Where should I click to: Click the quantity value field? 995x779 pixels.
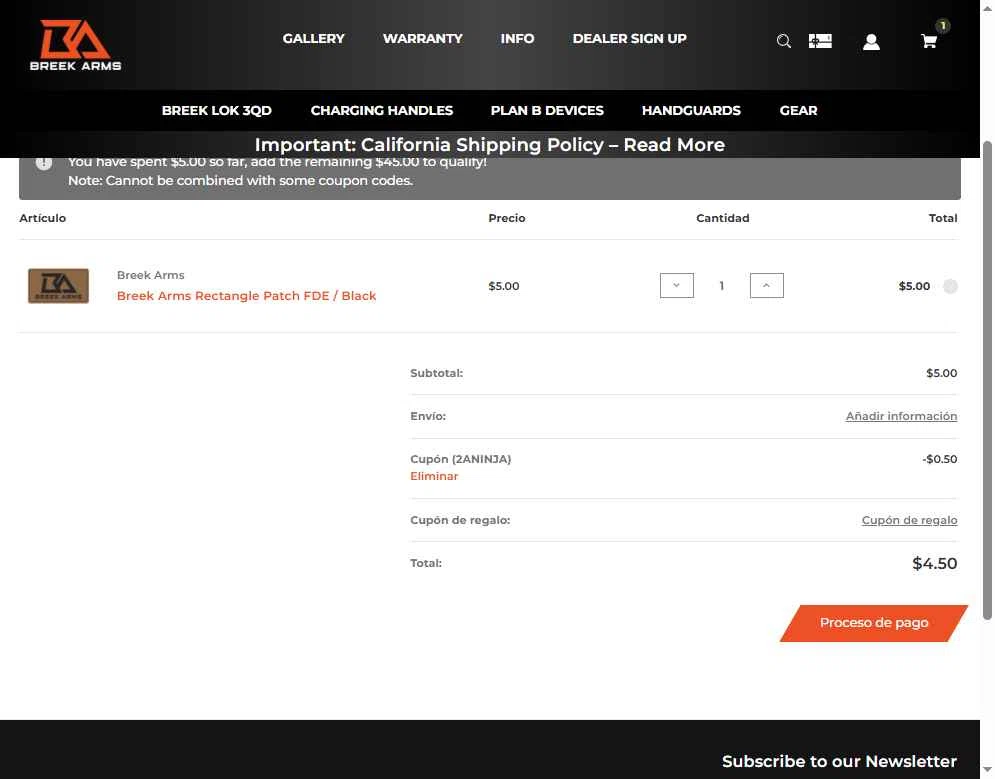pos(722,286)
